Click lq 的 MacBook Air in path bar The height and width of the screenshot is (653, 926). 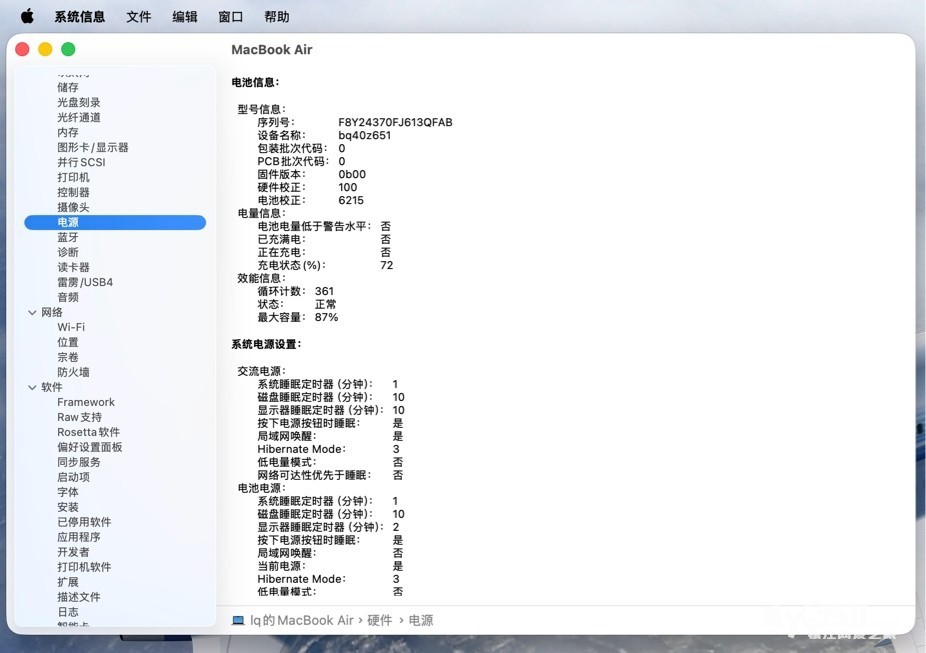tap(301, 620)
